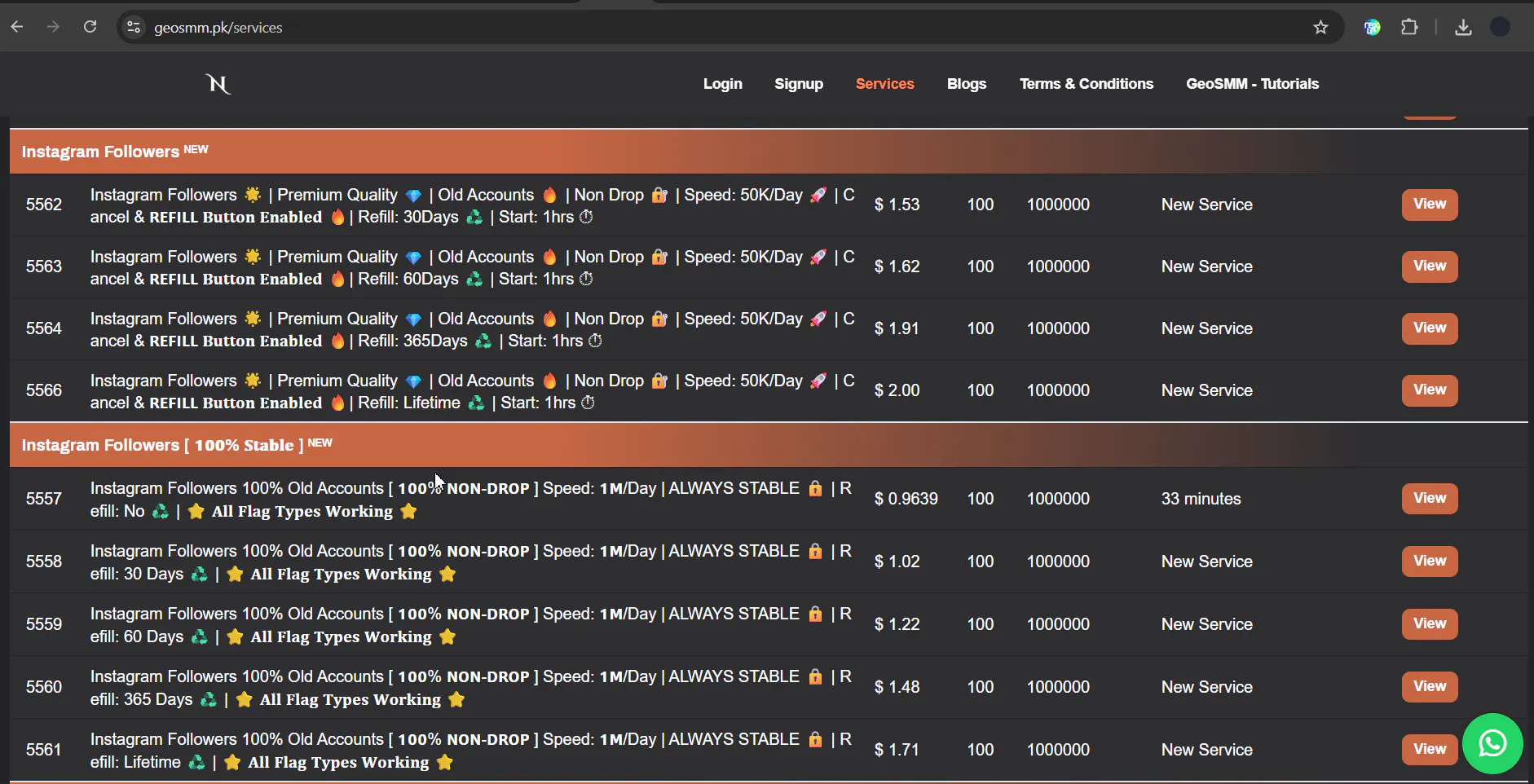Click the $ 1.91 price
The image size is (1534, 784).
pos(897,328)
